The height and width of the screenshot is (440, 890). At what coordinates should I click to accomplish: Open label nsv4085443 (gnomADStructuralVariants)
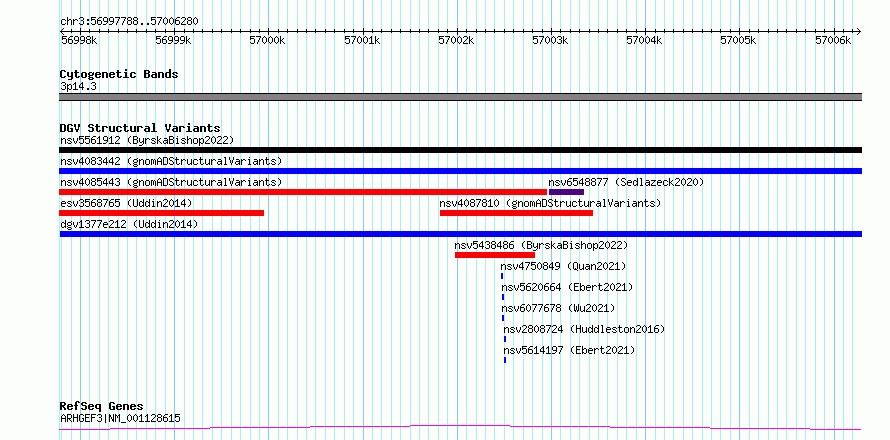pos(171,182)
